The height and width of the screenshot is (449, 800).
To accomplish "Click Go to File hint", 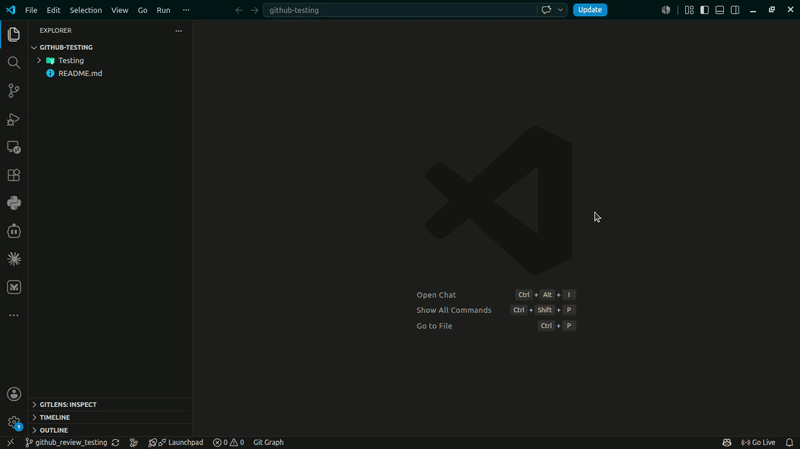I will click(x=434, y=326).
